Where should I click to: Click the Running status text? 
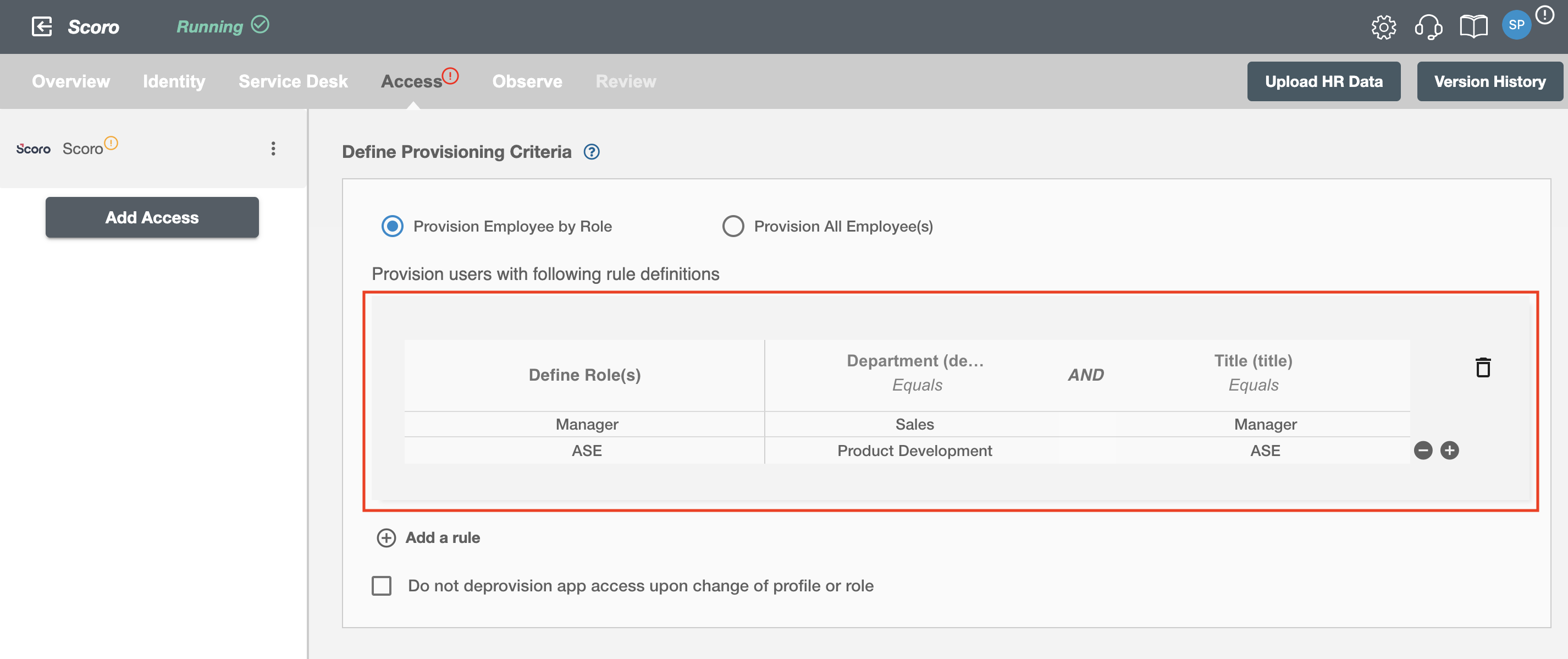209,26
